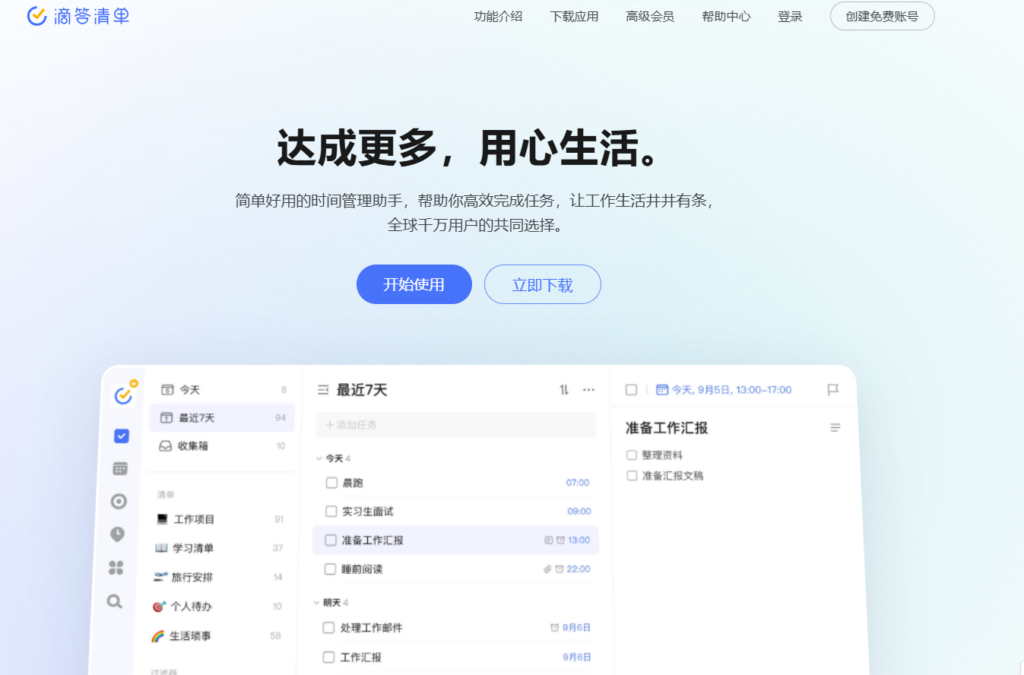Open the 高级会员 menu item
Image resolution: width=1024 pixels, height=675 pixels.
pos(650,16)
